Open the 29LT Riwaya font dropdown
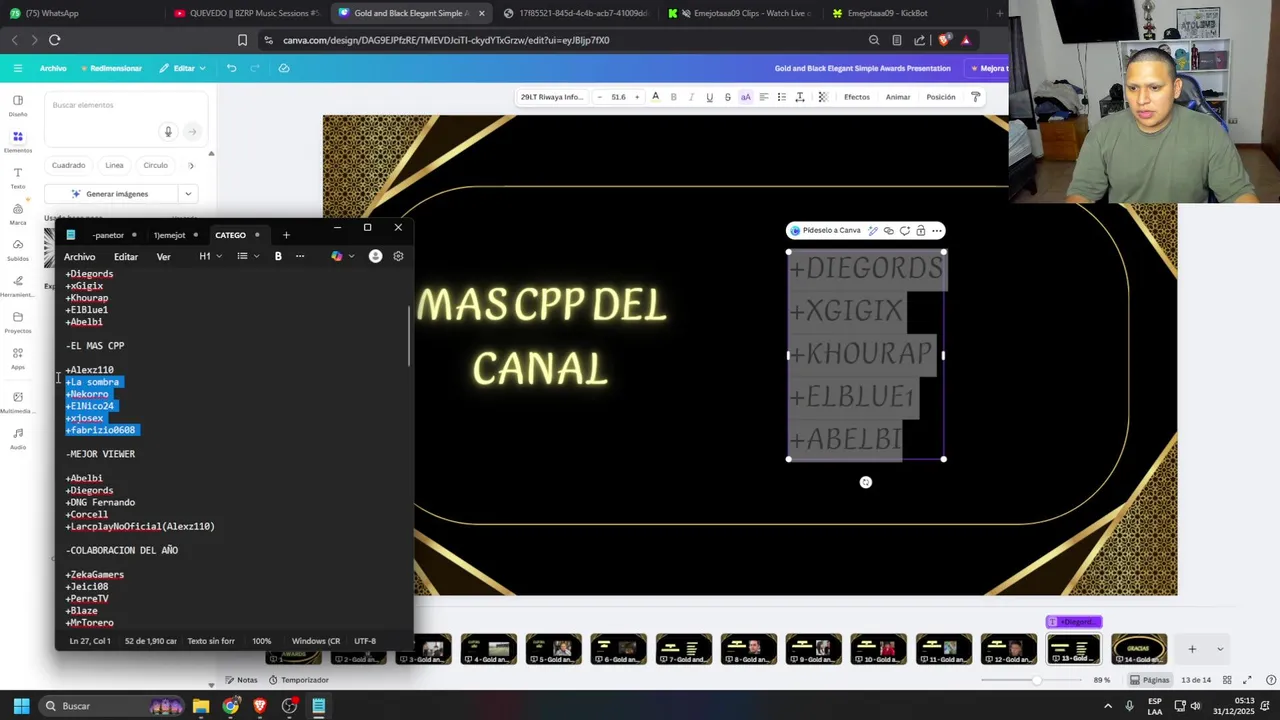Image resolution: width=1280 pixels, height=720 pixels. (551, 97)
